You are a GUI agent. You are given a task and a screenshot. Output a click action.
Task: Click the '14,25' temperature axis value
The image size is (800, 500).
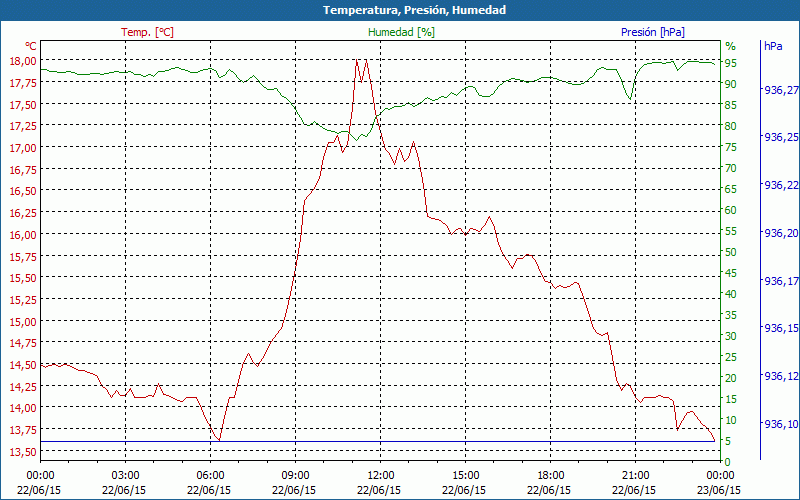[x=23, y=386]
